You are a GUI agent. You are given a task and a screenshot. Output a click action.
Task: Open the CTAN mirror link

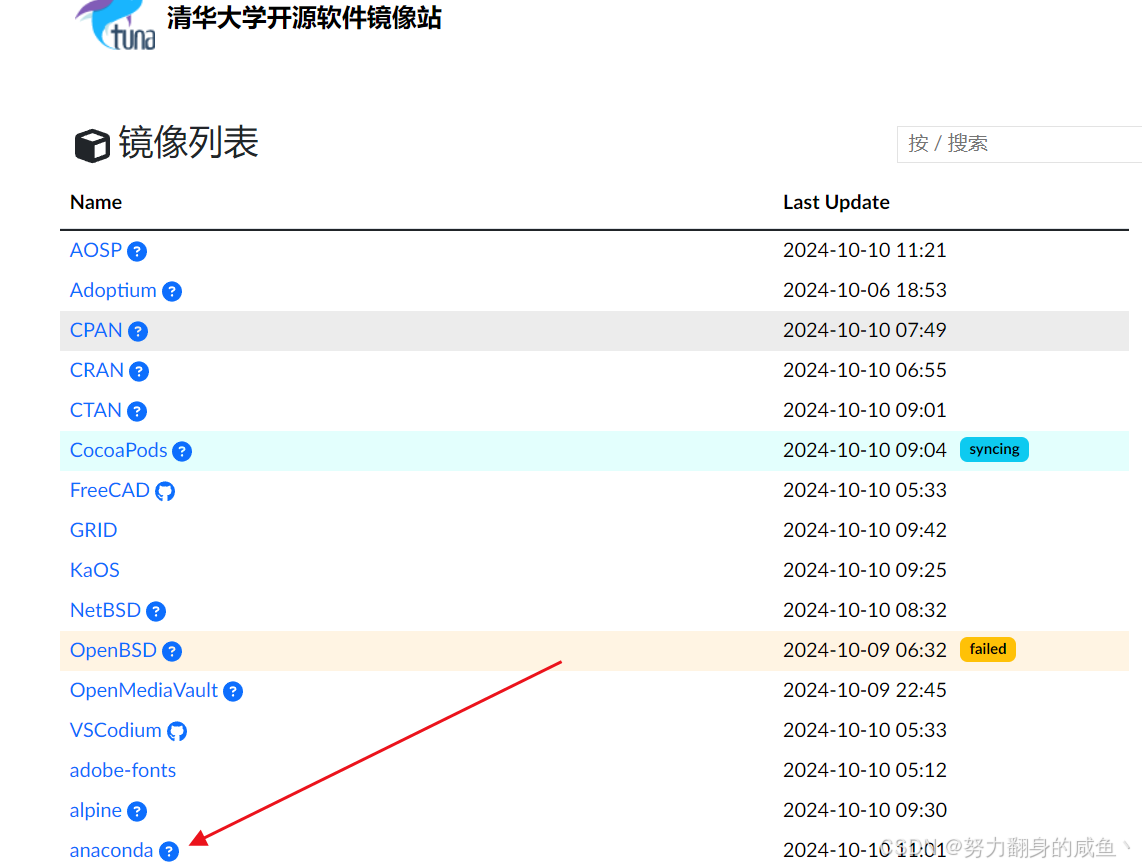(95, 410)
